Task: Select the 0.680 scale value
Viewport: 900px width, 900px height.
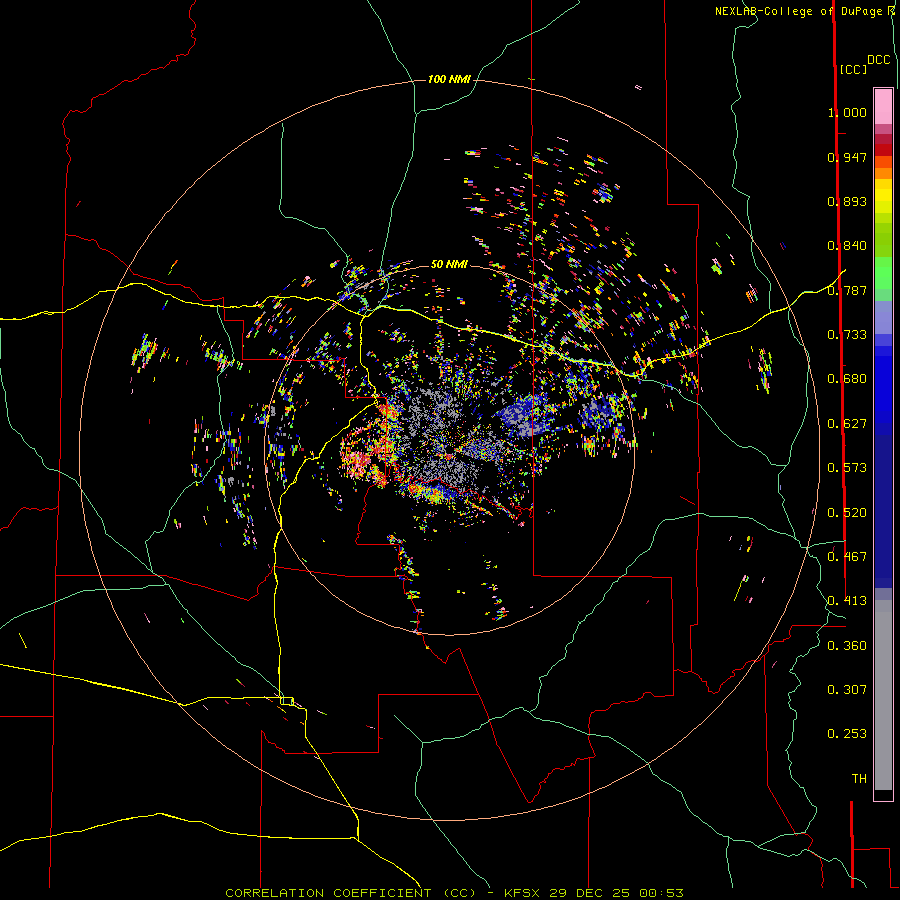Action: [847, 379]
